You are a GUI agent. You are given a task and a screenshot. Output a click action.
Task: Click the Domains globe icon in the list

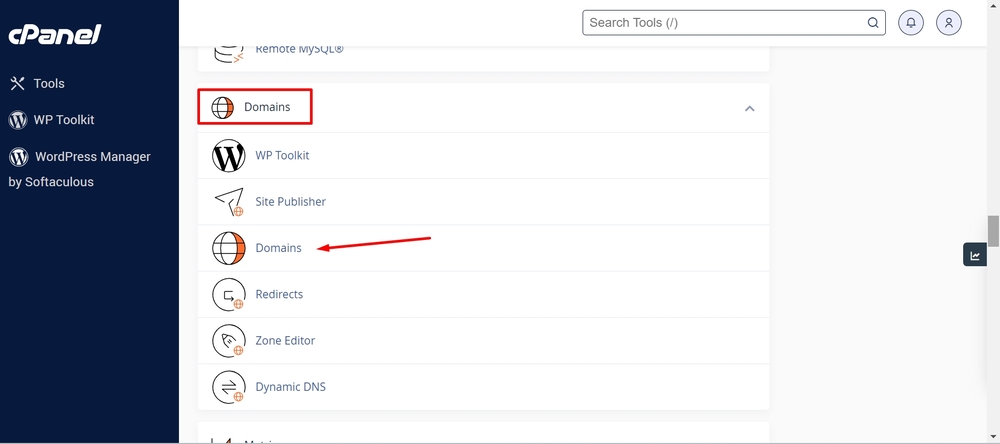click(228, 248)
